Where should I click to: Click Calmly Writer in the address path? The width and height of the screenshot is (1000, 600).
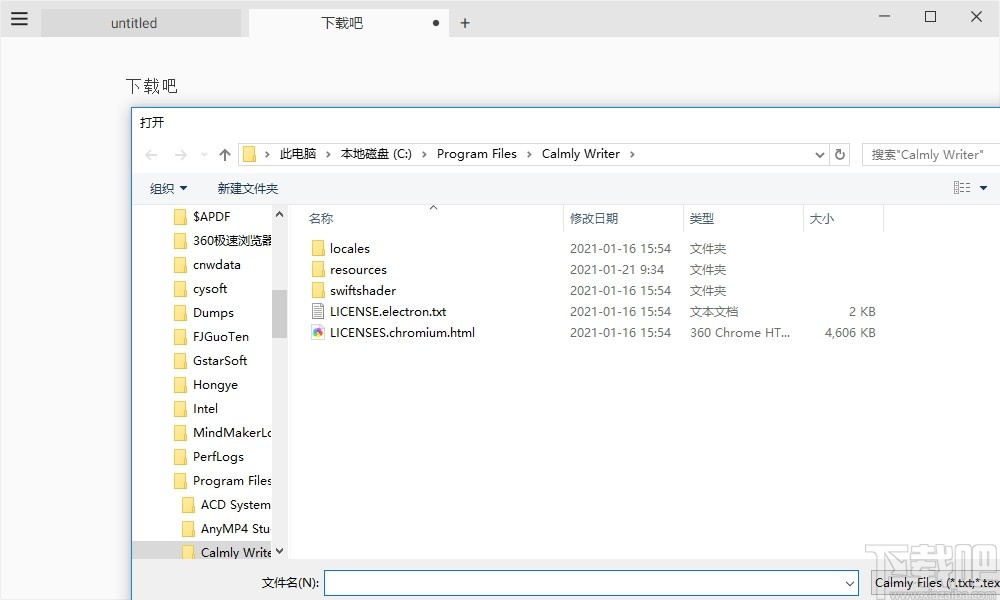[581, 154]
